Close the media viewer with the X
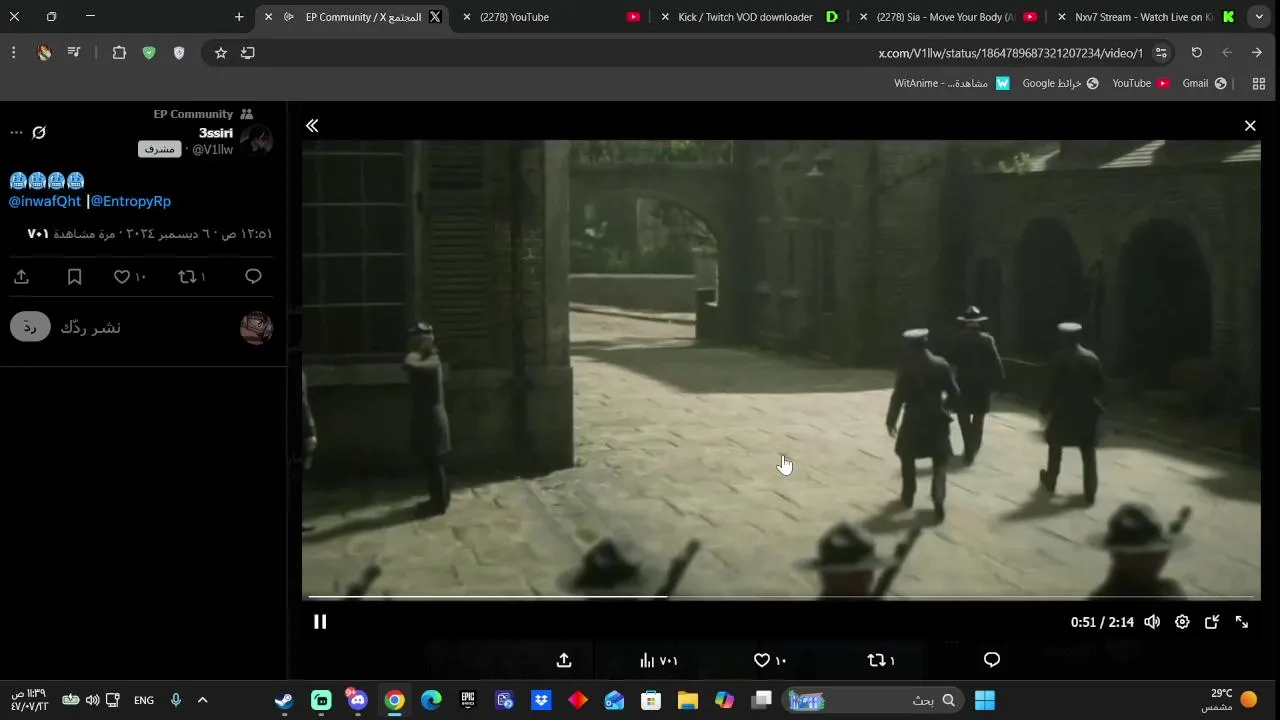Screen dimensions: 1280x720 pyautogui.click(x=1250, y=126)
